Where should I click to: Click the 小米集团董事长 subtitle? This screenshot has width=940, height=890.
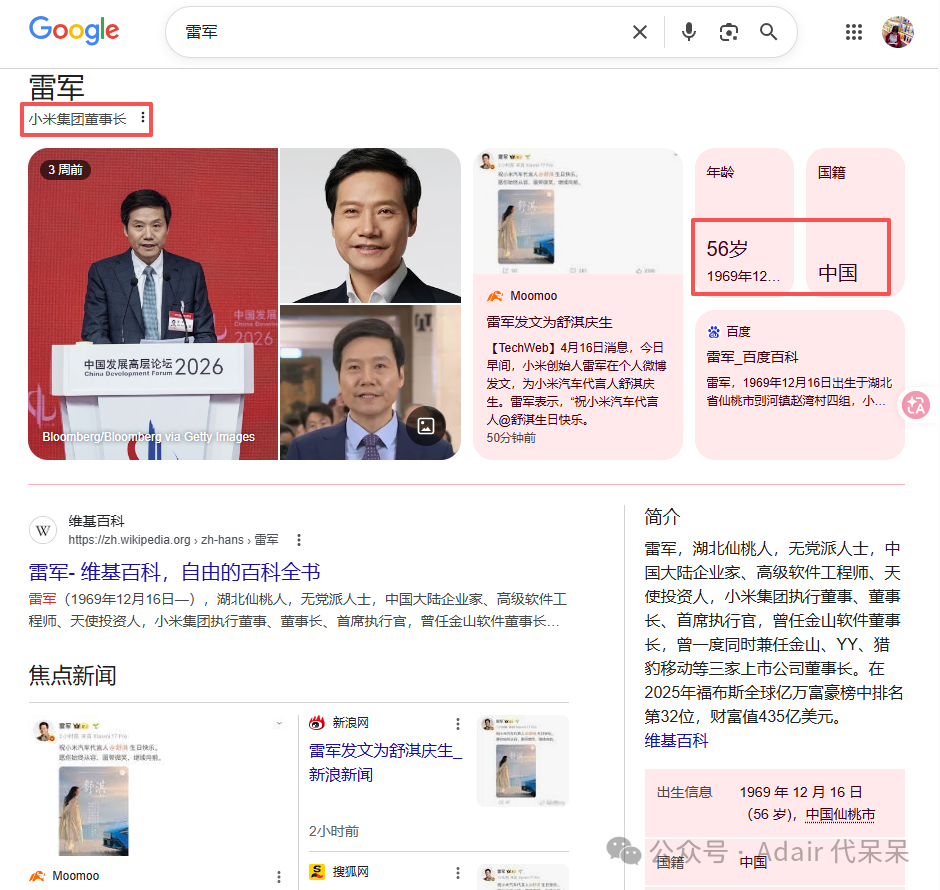click(x=77, y=119)
